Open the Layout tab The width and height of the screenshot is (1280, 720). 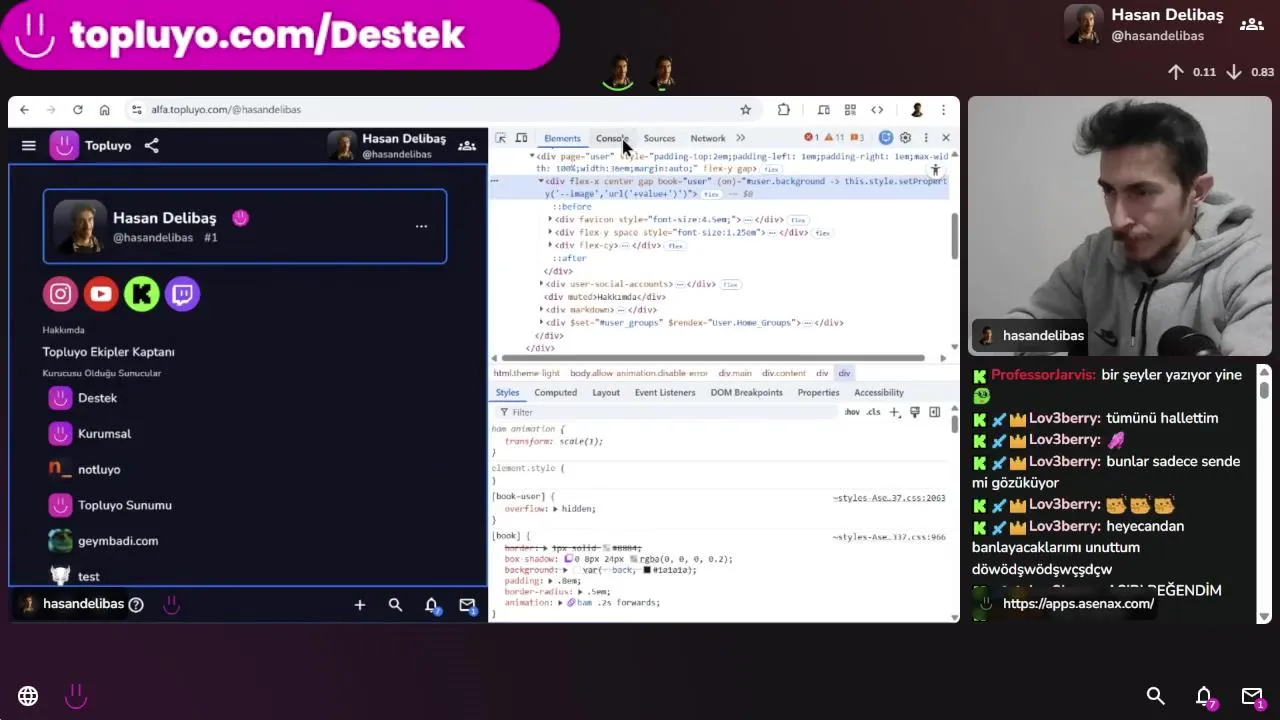point(606,392)
